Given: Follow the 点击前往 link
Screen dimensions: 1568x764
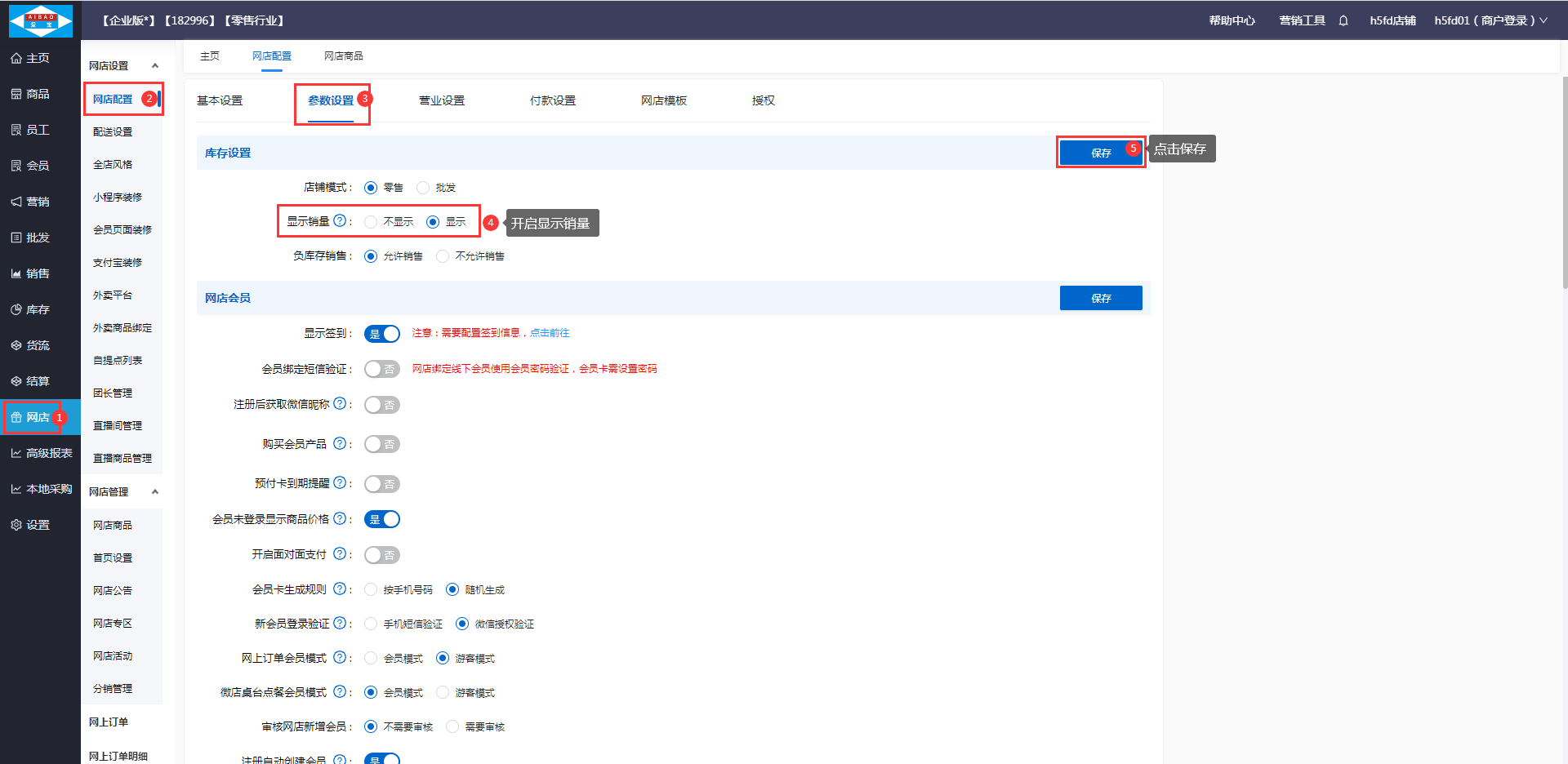Looking at the screenshot, I should [x=550, y=333].
